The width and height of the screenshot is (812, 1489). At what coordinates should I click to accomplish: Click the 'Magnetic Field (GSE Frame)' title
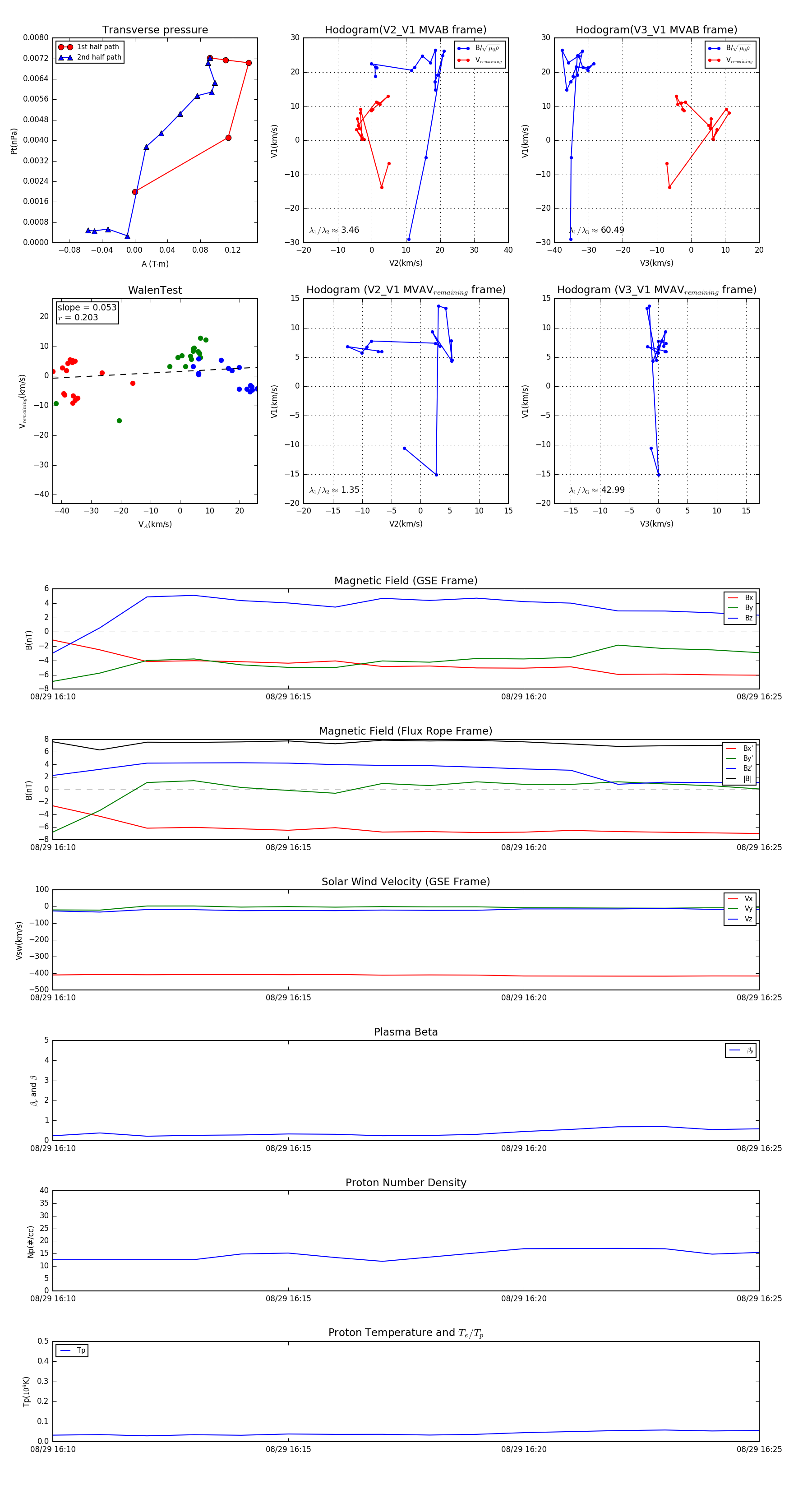[x=406, y=581]
